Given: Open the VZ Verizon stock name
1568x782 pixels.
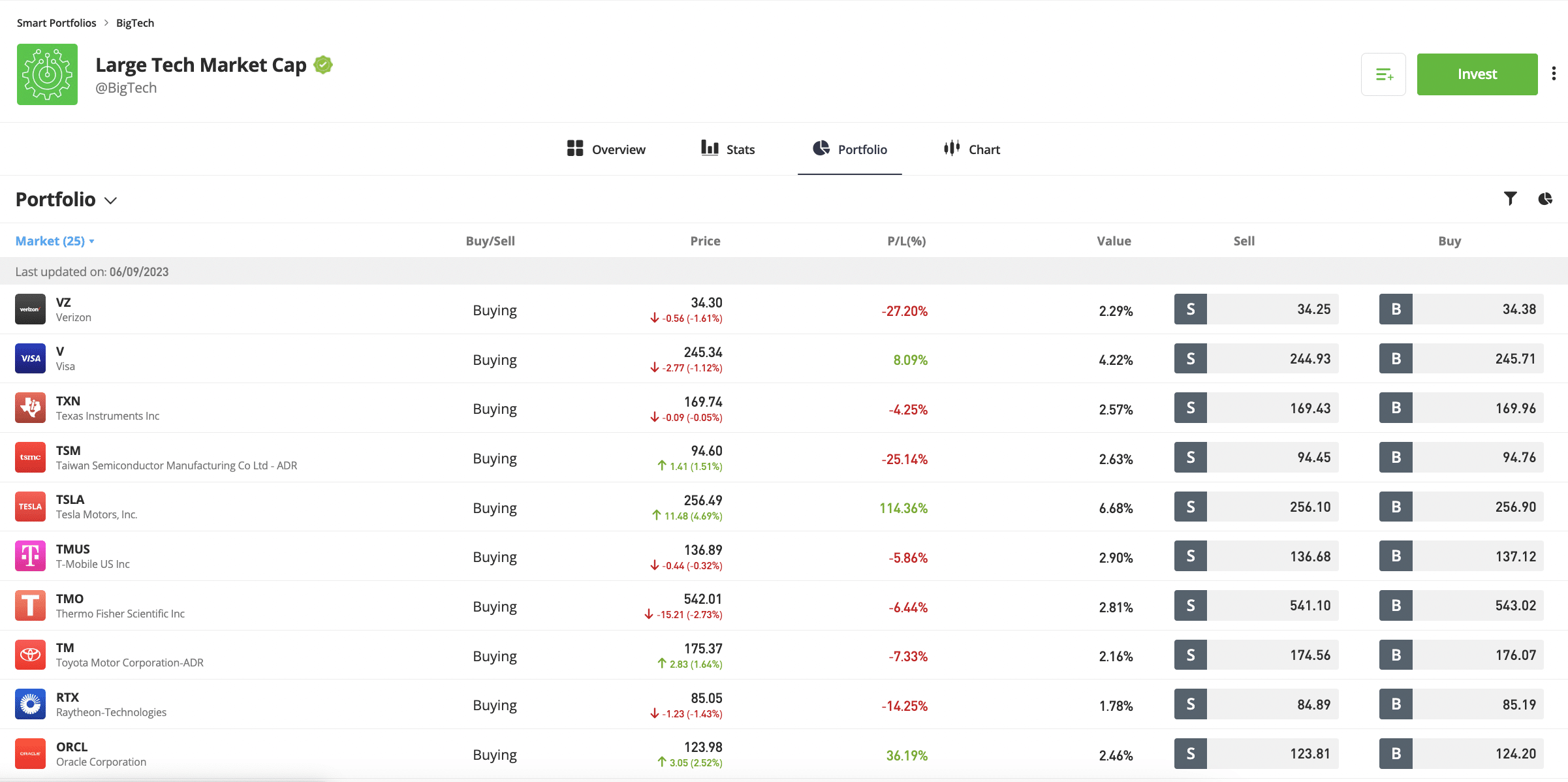Looking at the screenshot, I should 74,309.
